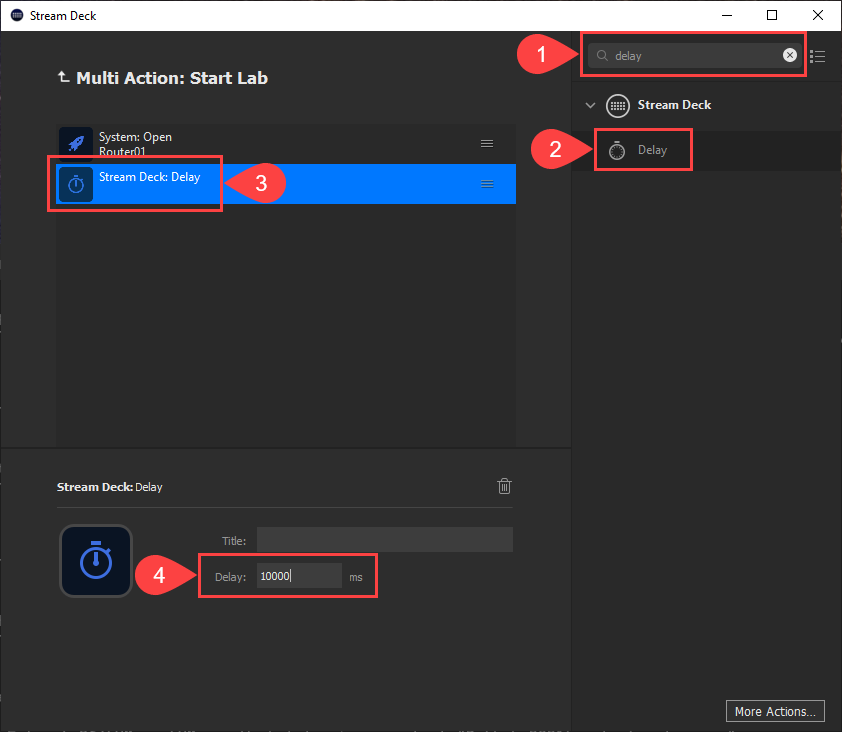Clear the search field with the X button
Screen dimensions: 842x732
[789, 55]
